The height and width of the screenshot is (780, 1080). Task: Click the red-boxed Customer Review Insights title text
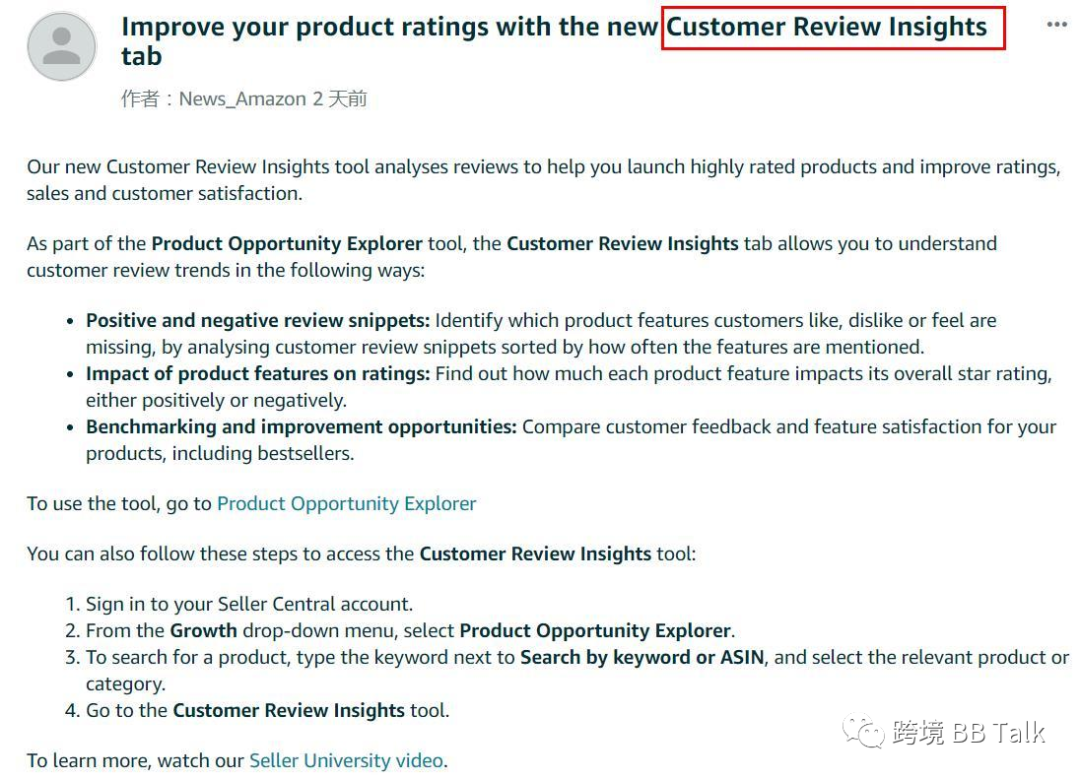click(827, 27)
